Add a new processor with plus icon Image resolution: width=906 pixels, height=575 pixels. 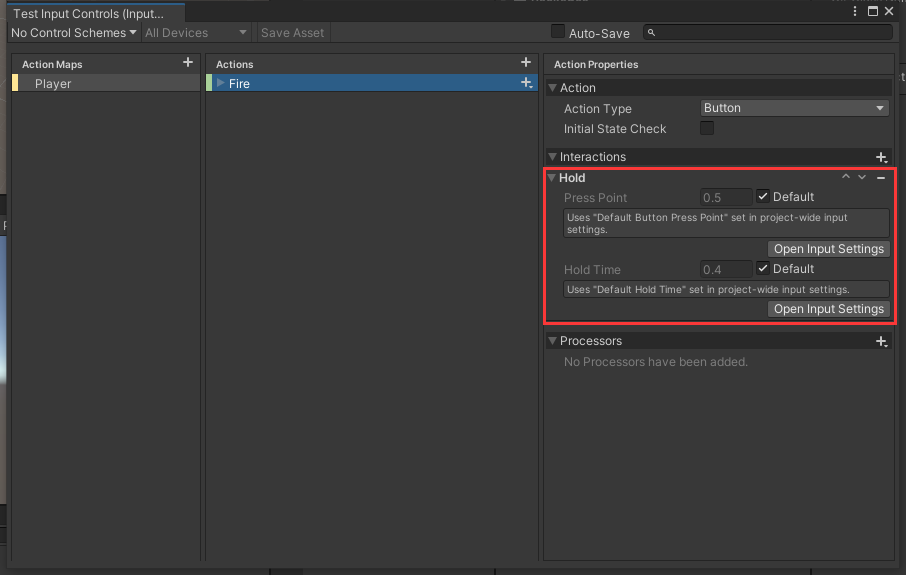[x=881, y=342]
